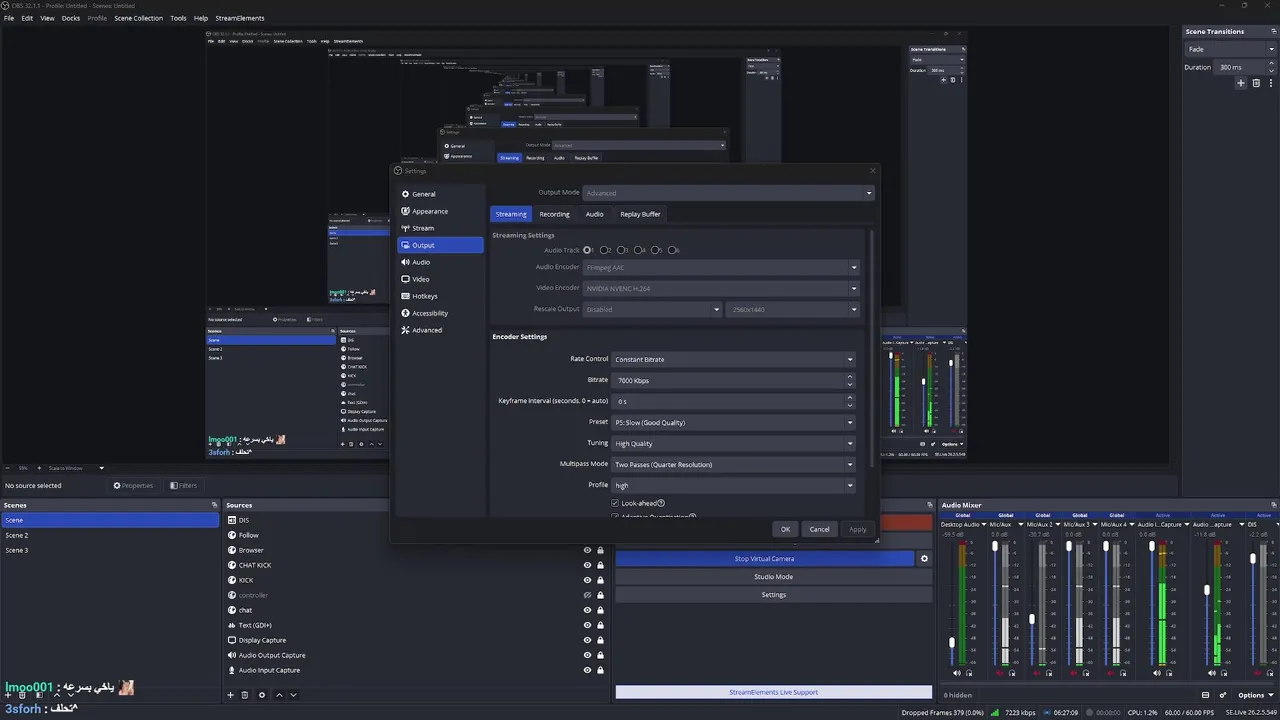The height and width of the screenshot is (720, 1280).
Task: Open the Multipass Mode dropdown
Action: 734,464
